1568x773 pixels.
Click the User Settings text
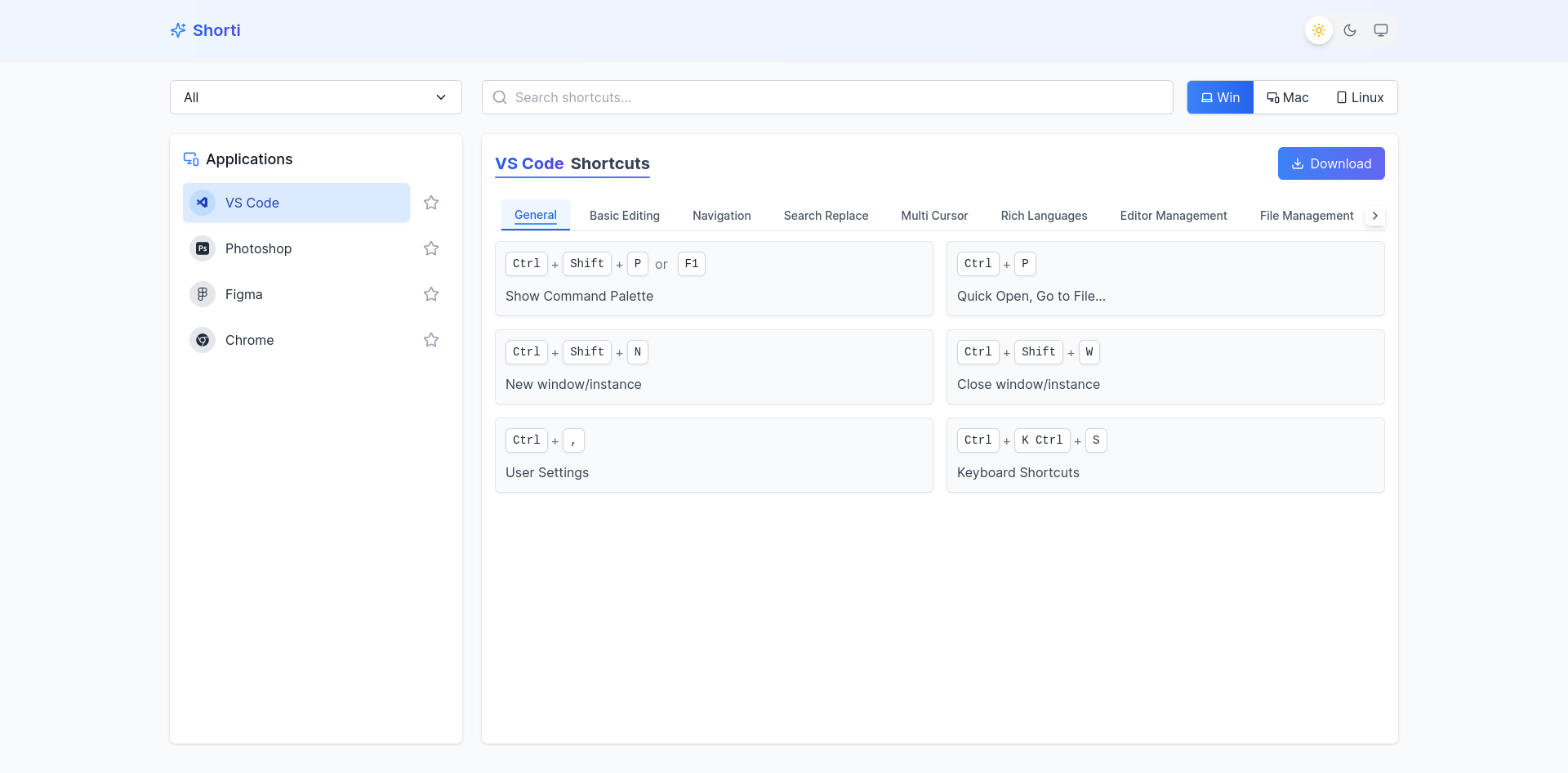click(x=547, y=472)
